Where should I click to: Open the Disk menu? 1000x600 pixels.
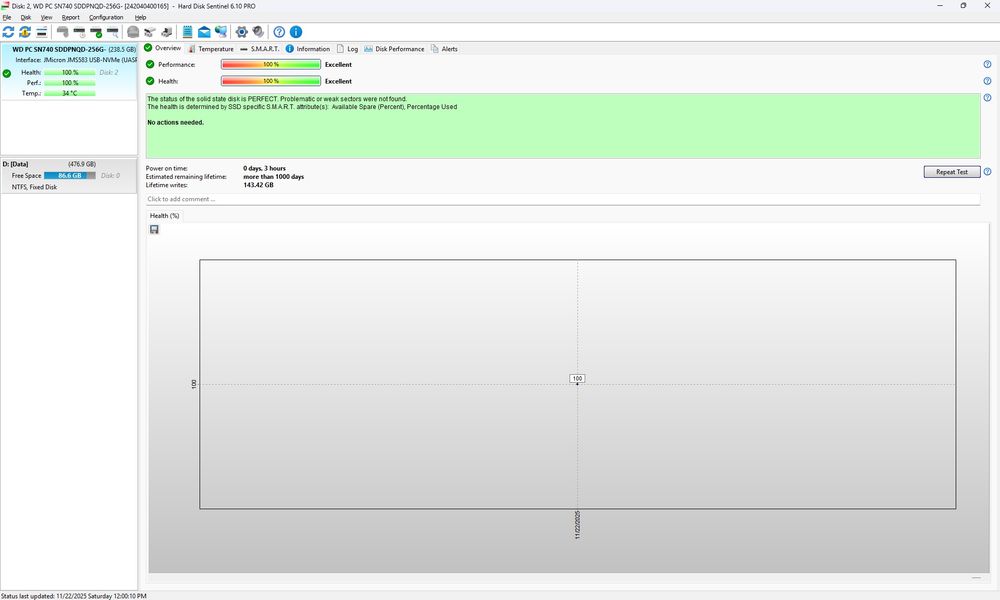pos(26,17)
